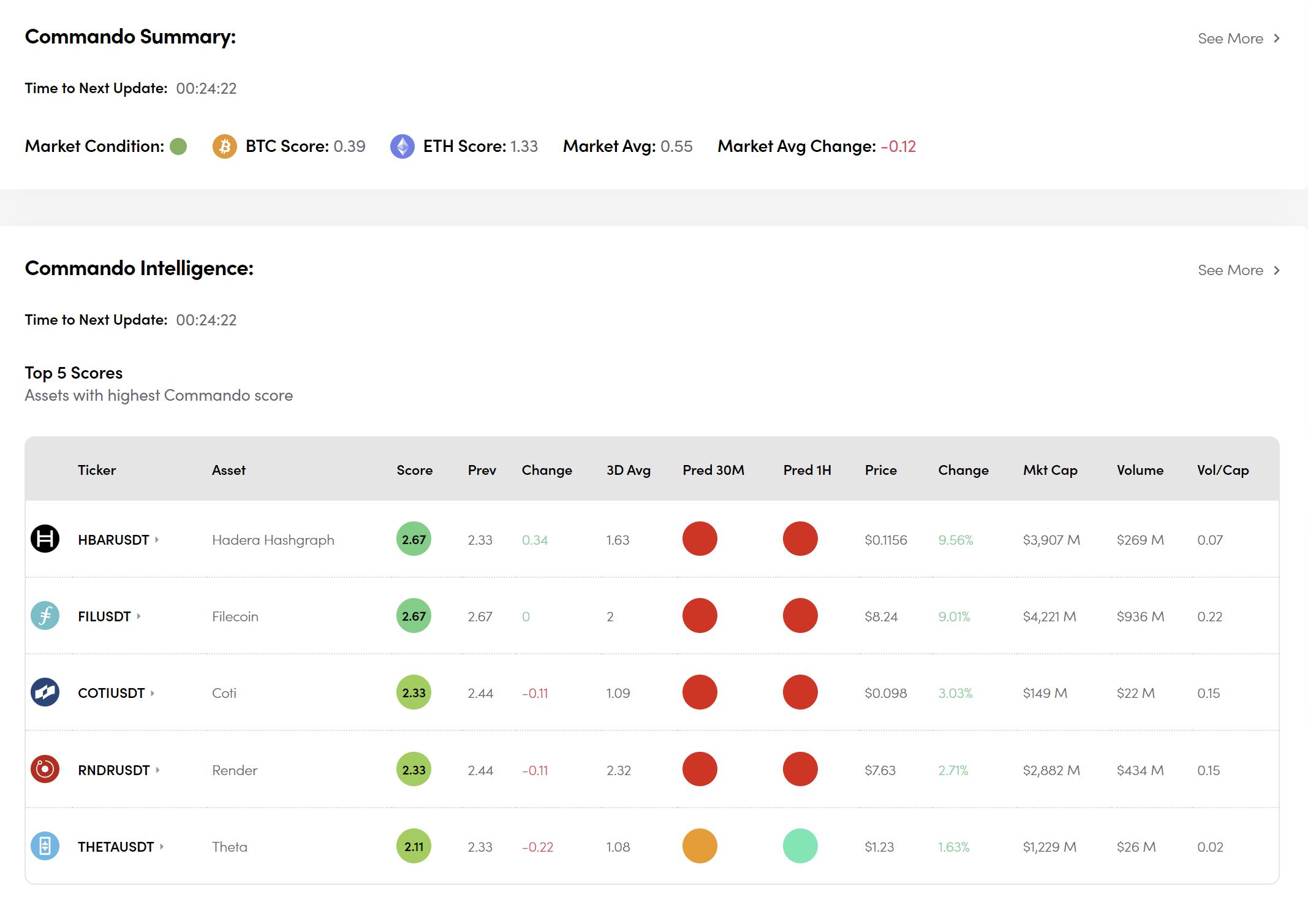
Task: Click THETAUSDT orange Pred 30M circle
Action: tap(700, 846)
